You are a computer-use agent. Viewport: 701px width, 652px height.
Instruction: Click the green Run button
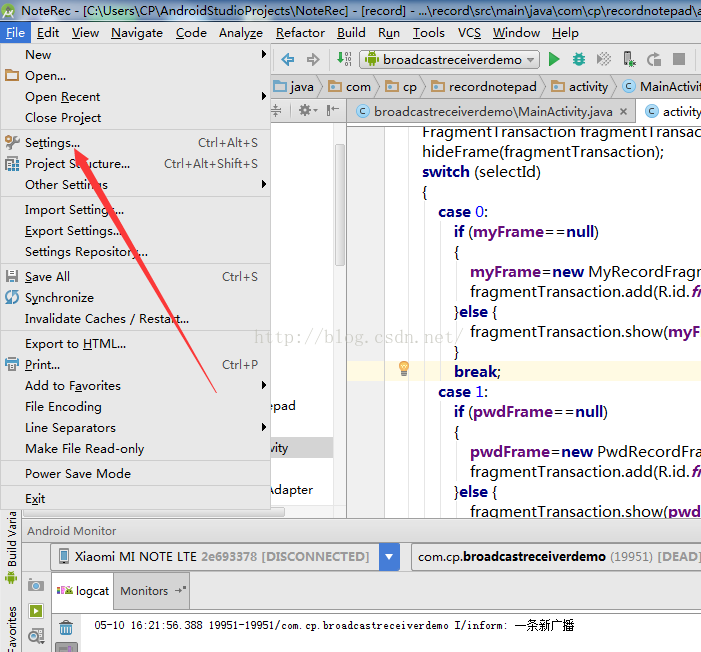(x=554, y=60)
